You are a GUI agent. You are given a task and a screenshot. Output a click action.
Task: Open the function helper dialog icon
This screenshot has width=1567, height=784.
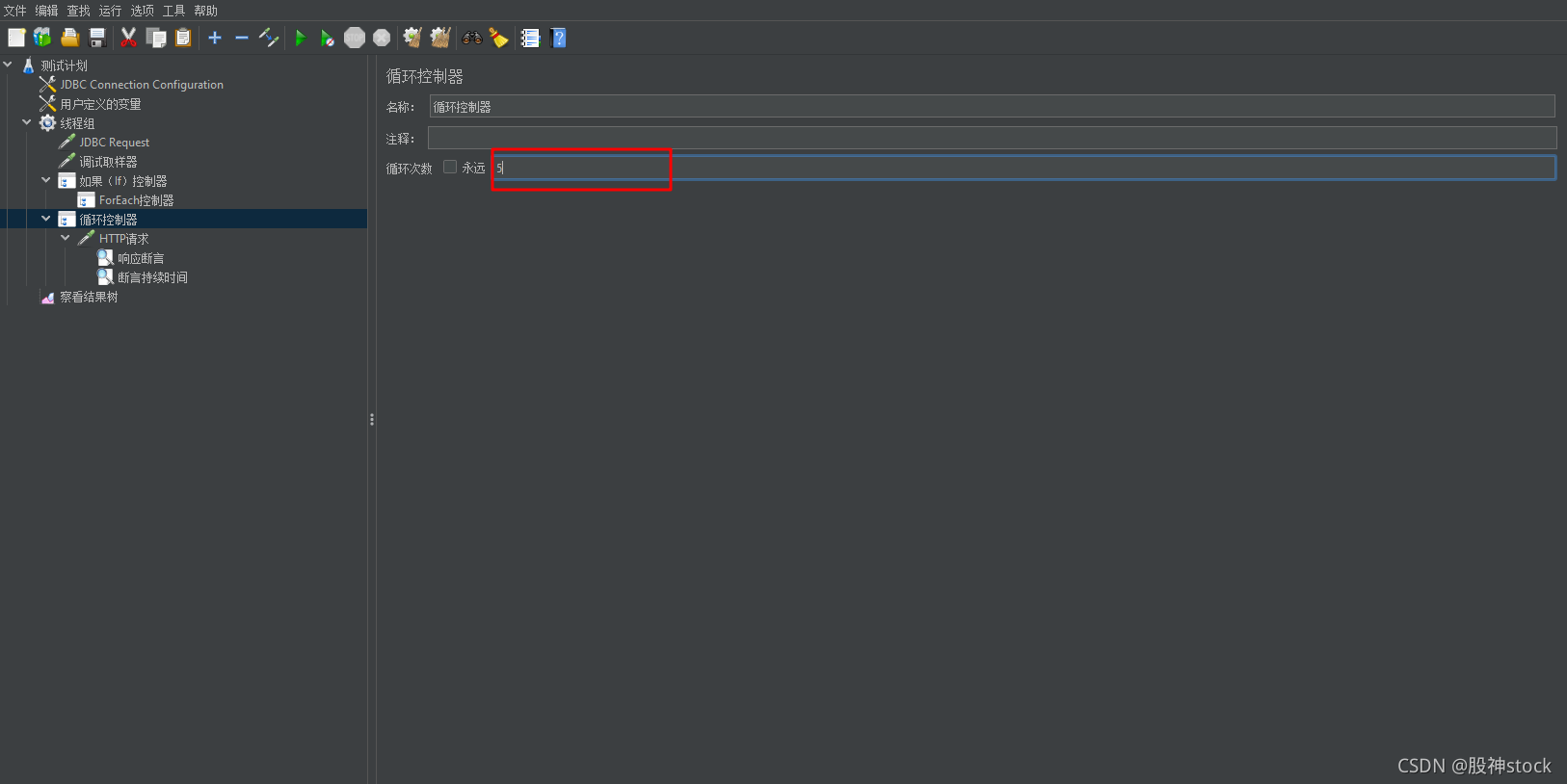point(530,38)
